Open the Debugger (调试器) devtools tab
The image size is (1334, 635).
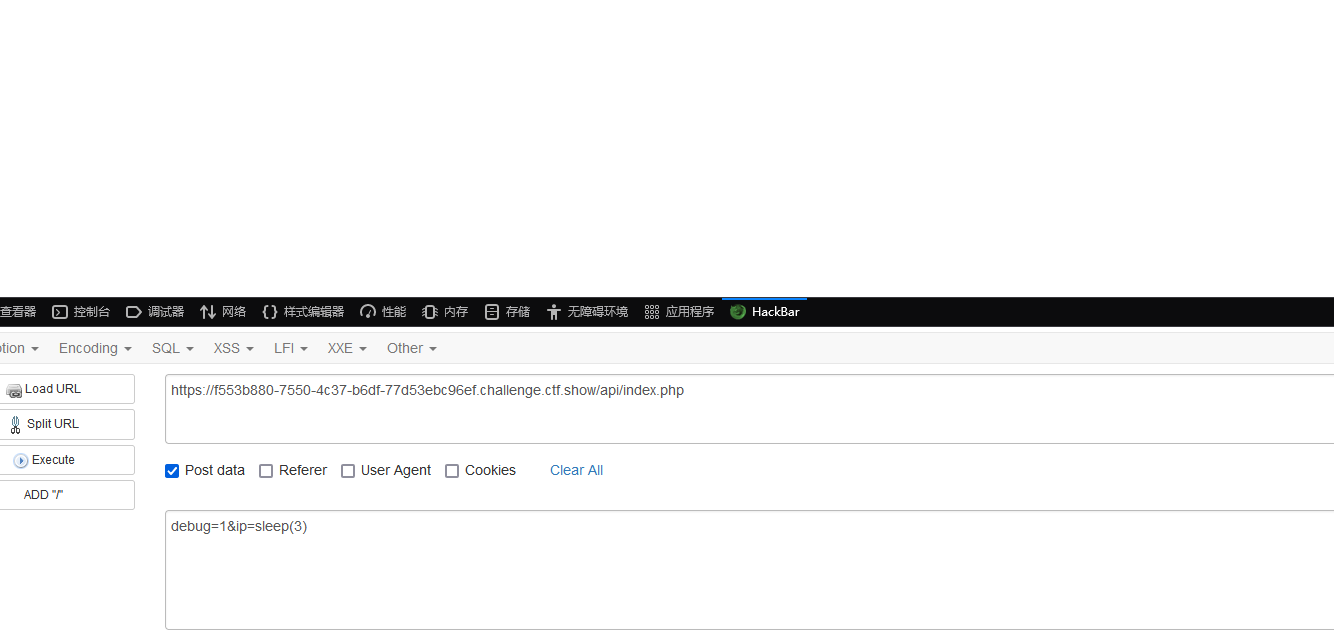(155, 312)
